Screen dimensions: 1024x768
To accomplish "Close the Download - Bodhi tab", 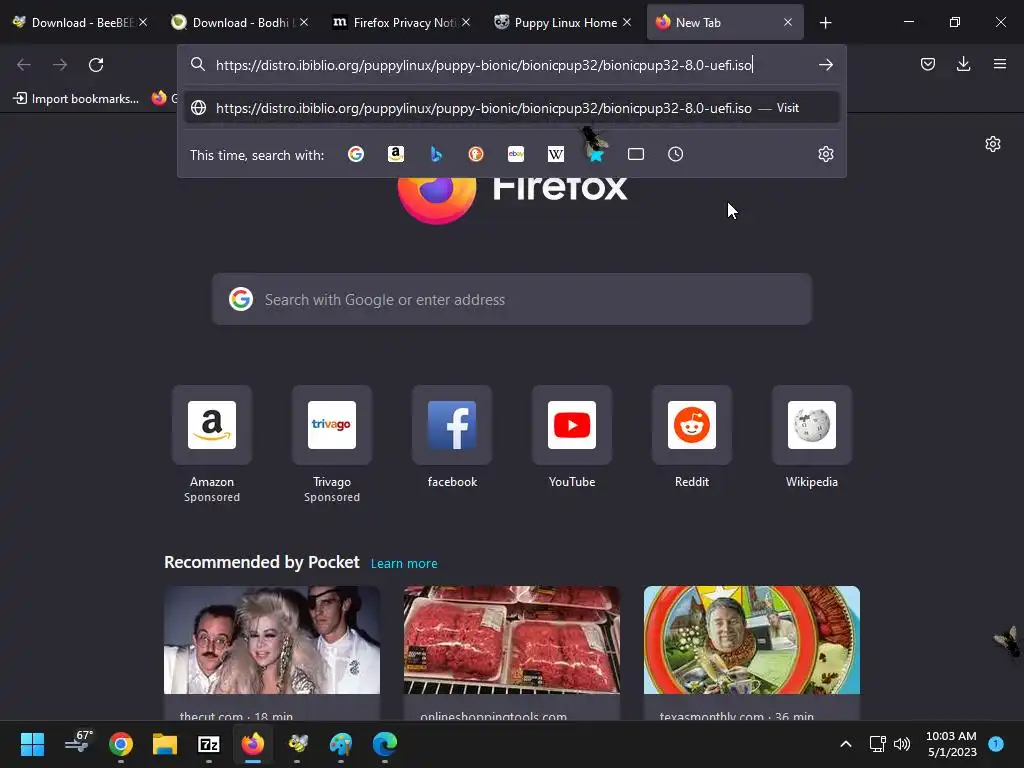I will click(x=304, y=22).
